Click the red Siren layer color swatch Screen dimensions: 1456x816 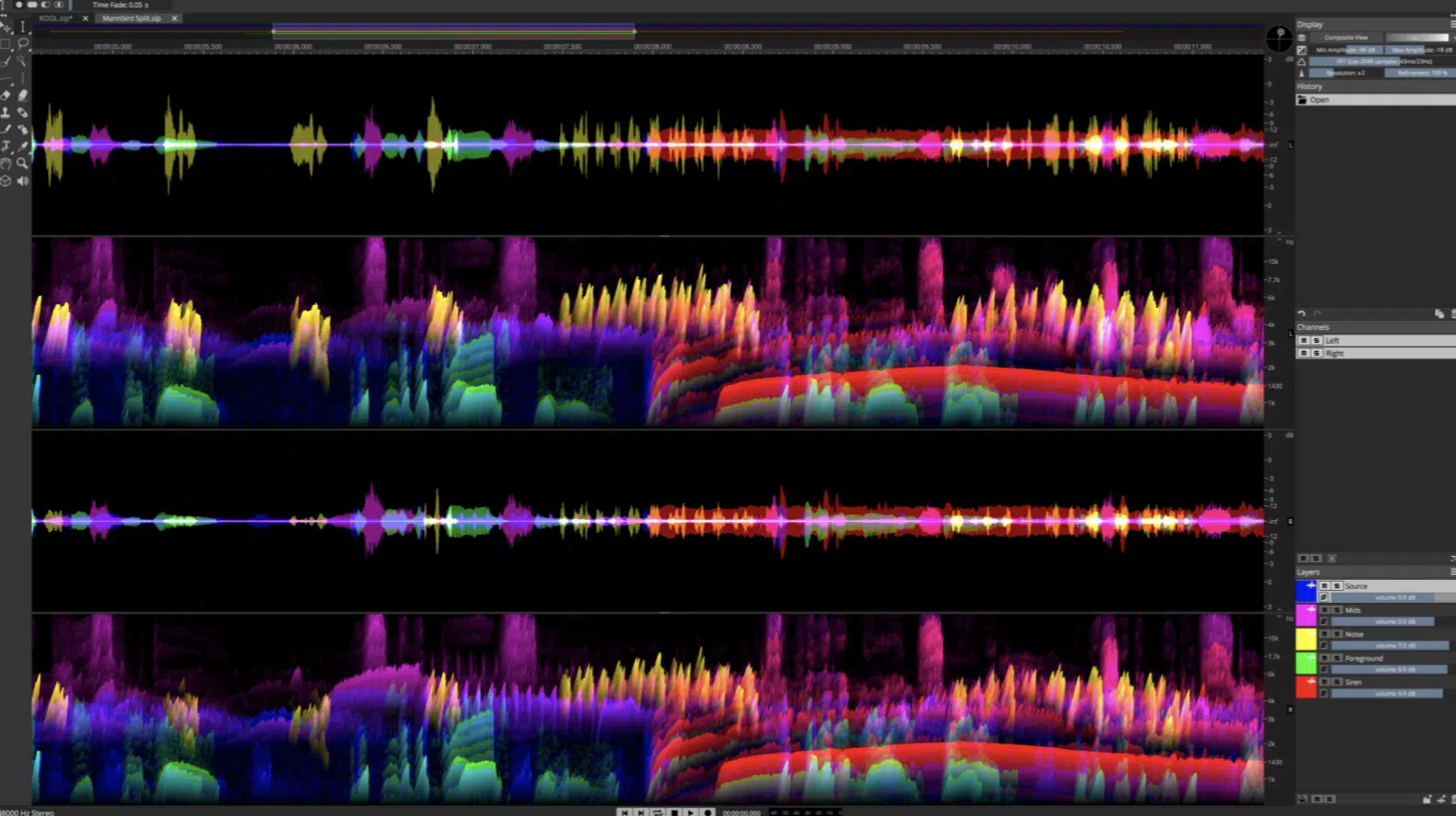pyautogui.click(x=1306, y=686)
